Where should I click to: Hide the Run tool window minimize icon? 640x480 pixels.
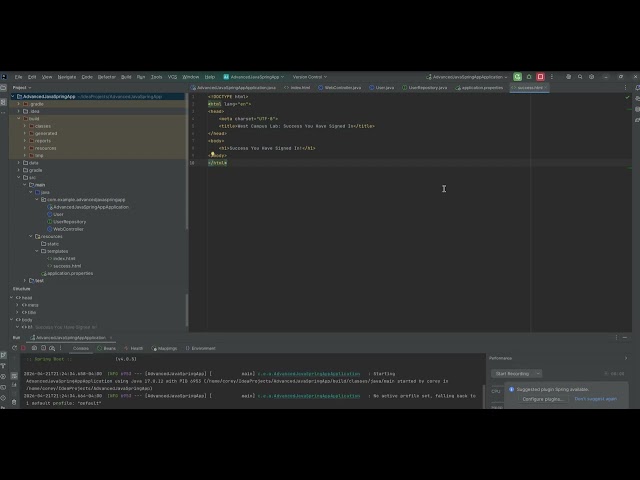[x=625, y=338]
